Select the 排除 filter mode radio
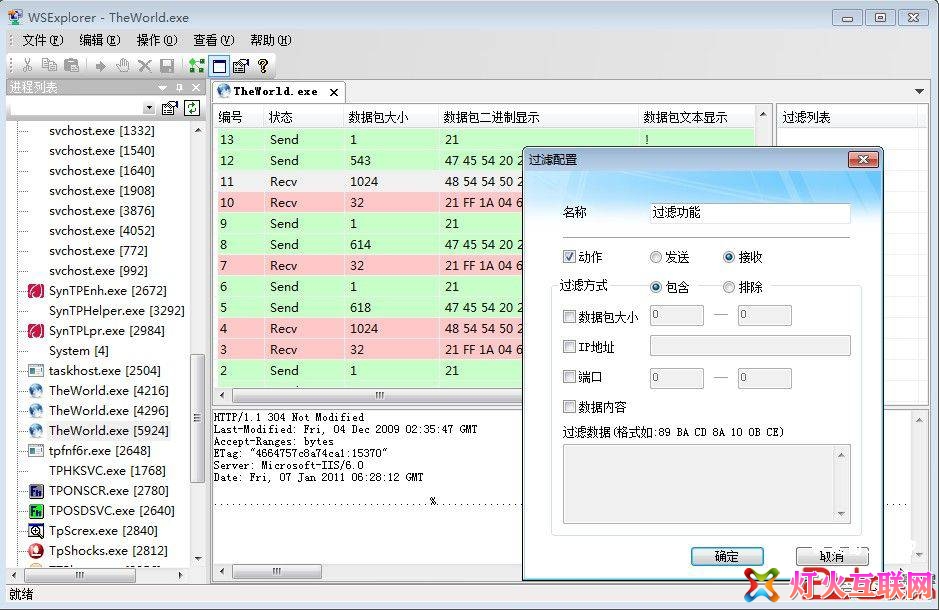This screenshot has width=939, height=610. point(729,287)
